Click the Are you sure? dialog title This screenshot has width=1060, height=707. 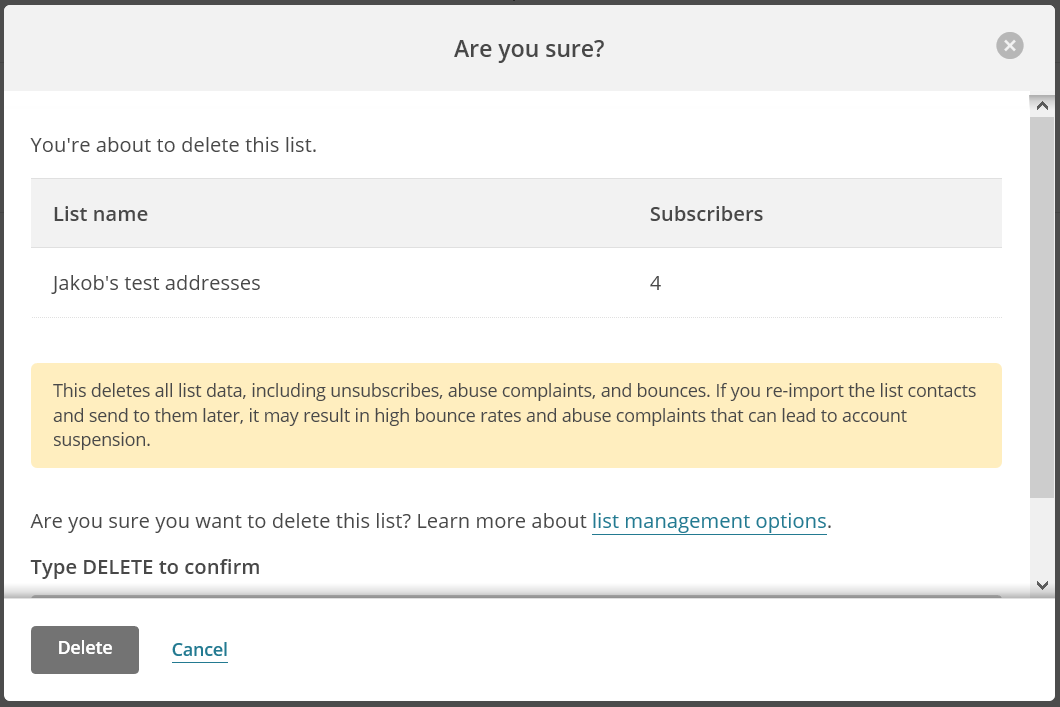click(529, 48)
